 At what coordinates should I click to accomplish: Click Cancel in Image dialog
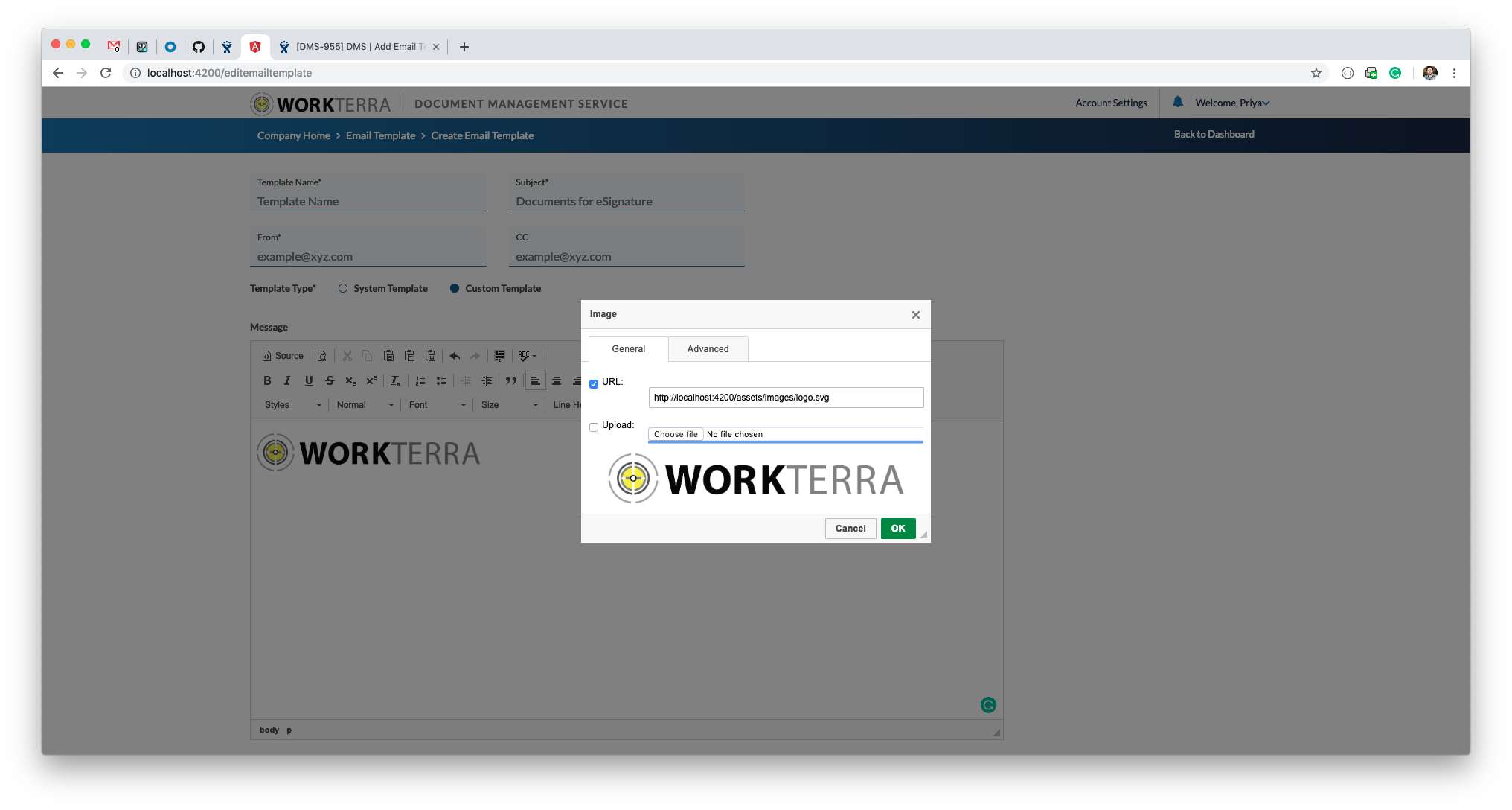(850, 529)
